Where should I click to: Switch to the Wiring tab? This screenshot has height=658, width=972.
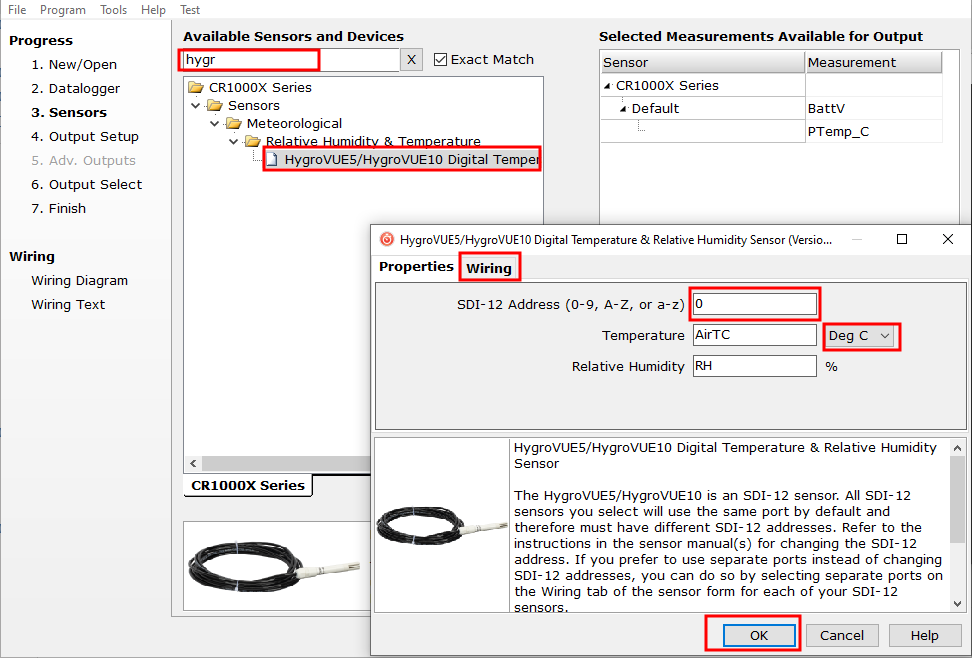[x=489, y=268]
